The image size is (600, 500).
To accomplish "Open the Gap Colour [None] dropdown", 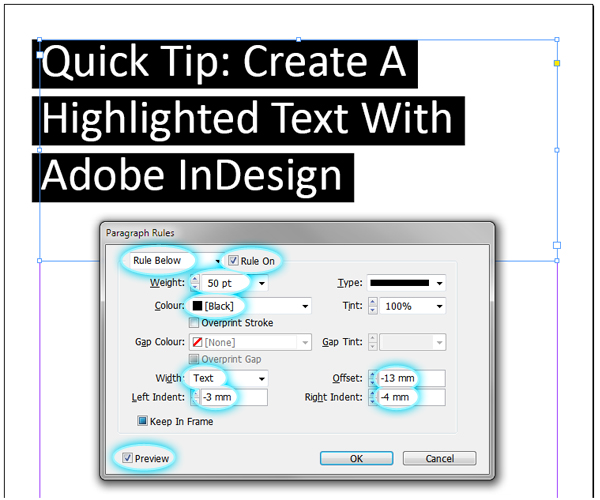I will [x=250, y=342].
